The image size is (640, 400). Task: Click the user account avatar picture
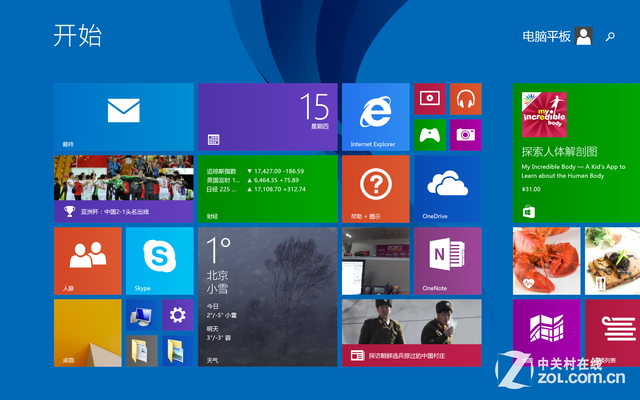pos(584,36)
